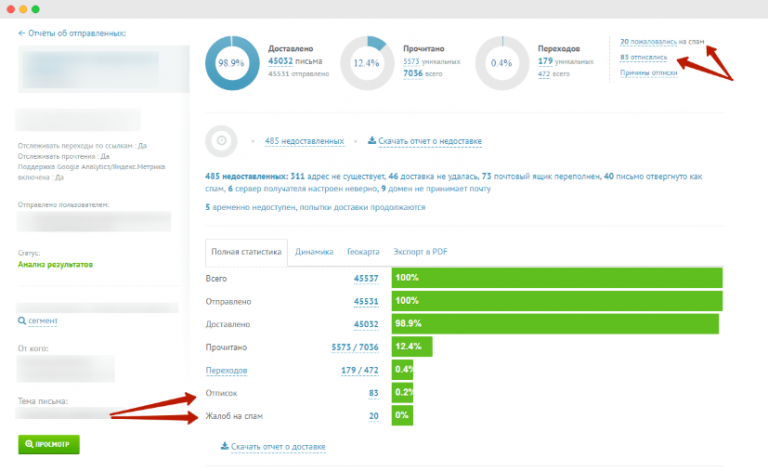Click the clock icon near undelivered
Image resolution: width=768 pixels, height=471 pixels.
pos(221,141)
